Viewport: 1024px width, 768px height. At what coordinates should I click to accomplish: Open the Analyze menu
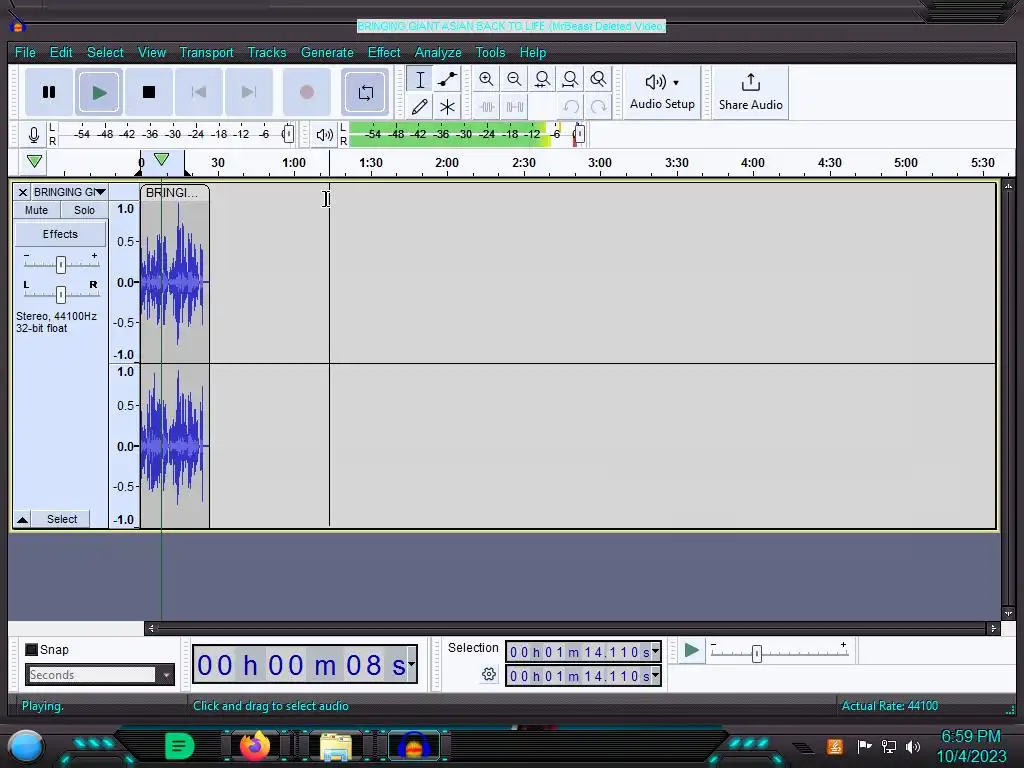pyautogui.click(x=438, y=52)
